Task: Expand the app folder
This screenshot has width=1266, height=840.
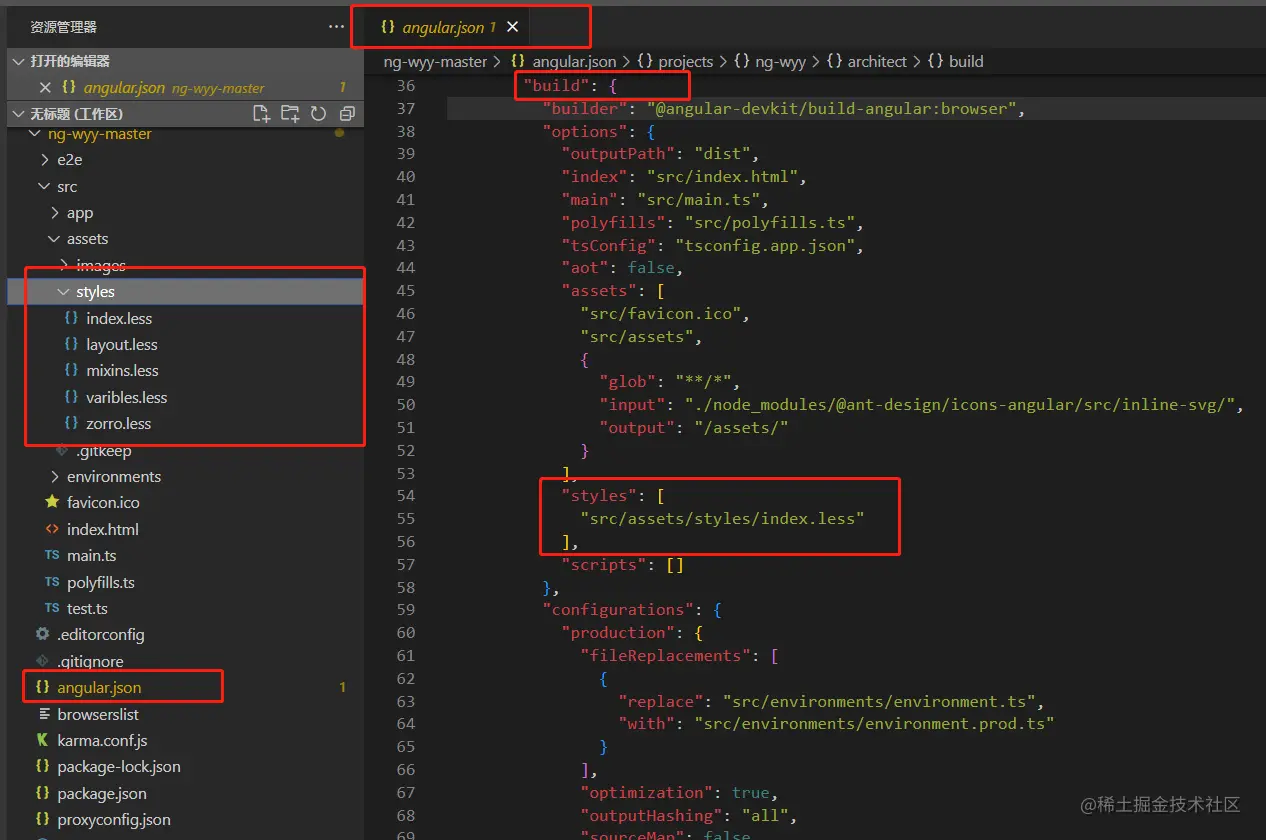Action: (72, 213)
